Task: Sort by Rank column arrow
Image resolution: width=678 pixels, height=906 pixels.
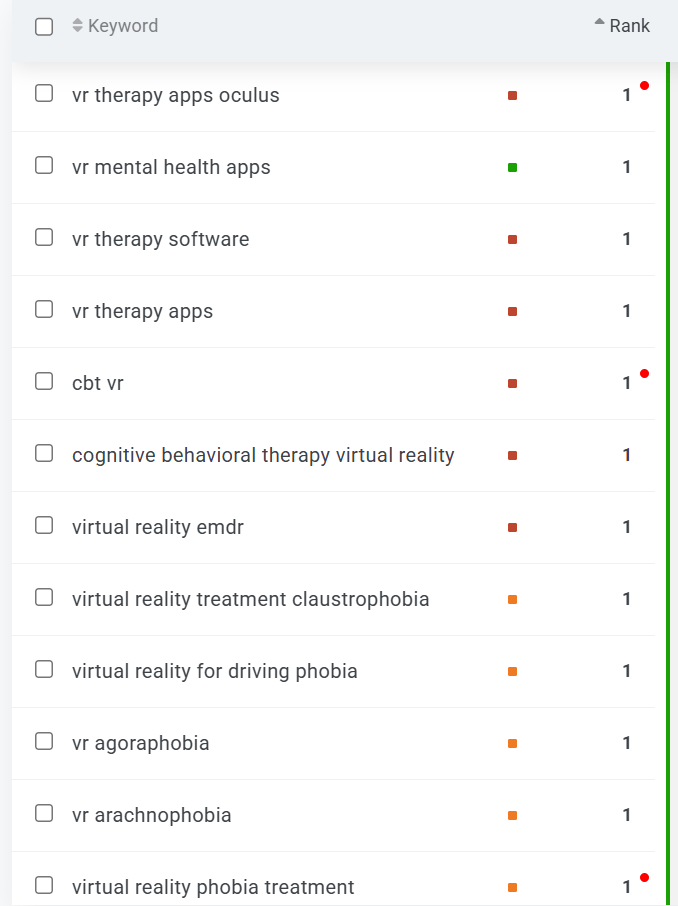Action: 599,22
